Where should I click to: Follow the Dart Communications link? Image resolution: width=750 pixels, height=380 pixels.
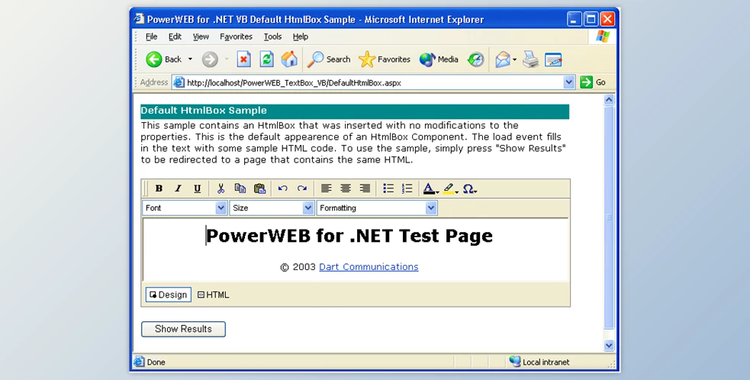click(368, 267)
